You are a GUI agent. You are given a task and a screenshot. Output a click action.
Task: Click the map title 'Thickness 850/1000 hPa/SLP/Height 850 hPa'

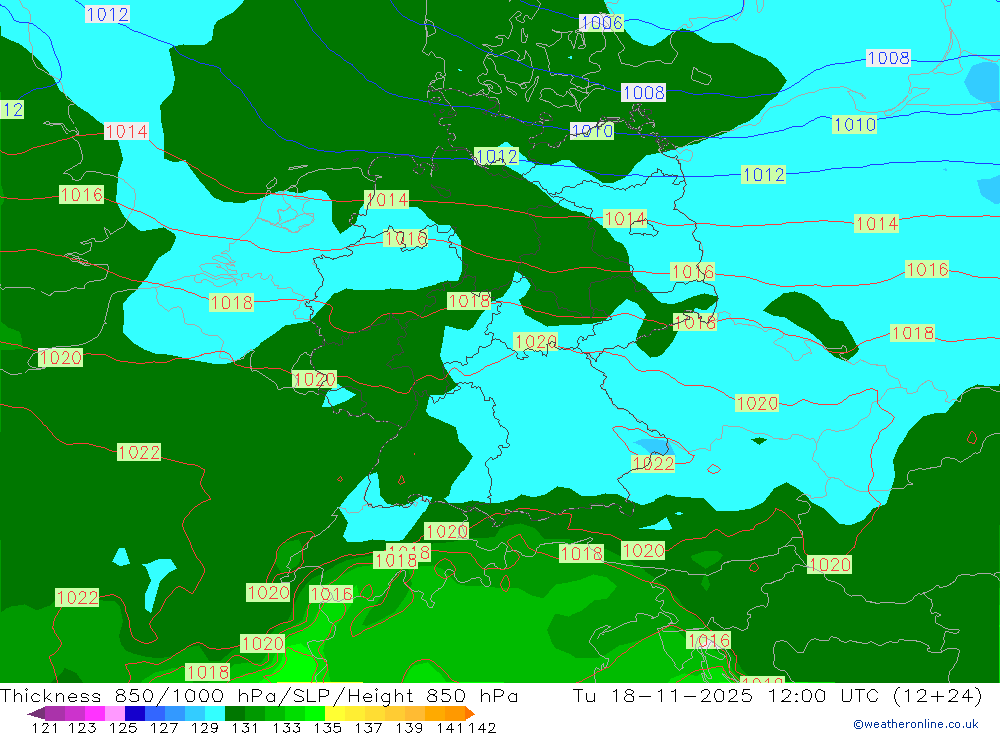(x=259, y=695)
